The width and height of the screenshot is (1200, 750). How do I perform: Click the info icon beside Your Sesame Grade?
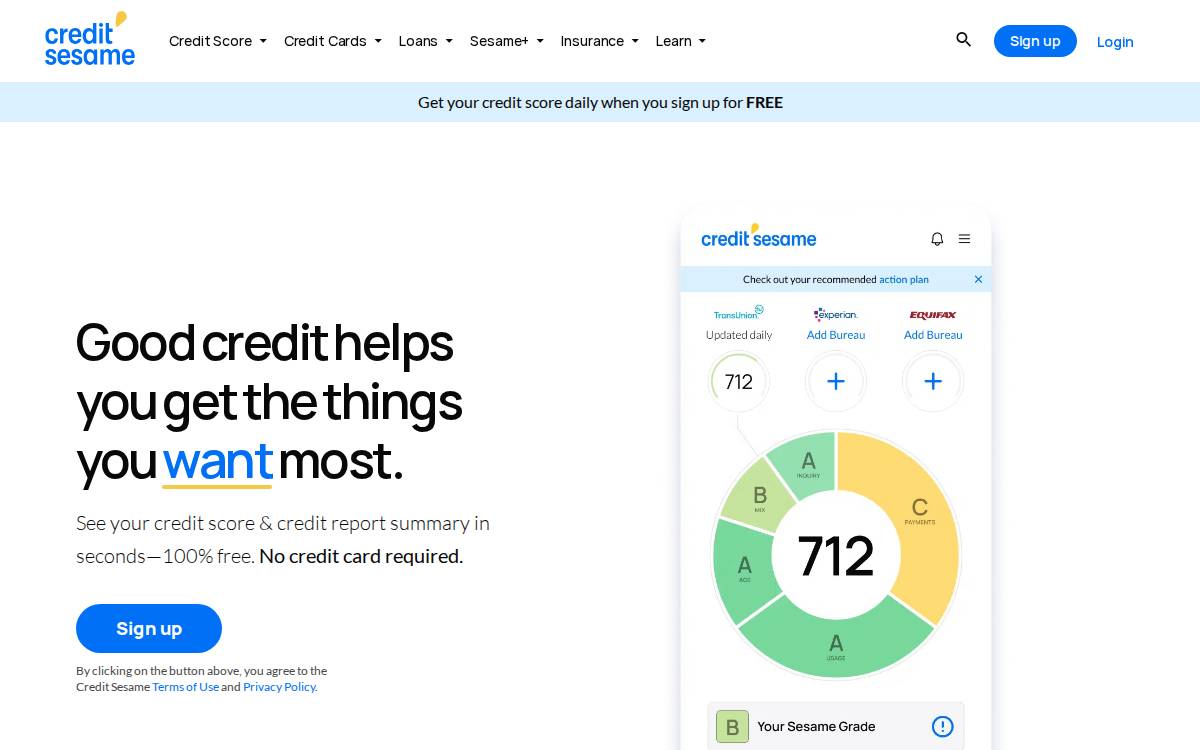pos(942,727)
